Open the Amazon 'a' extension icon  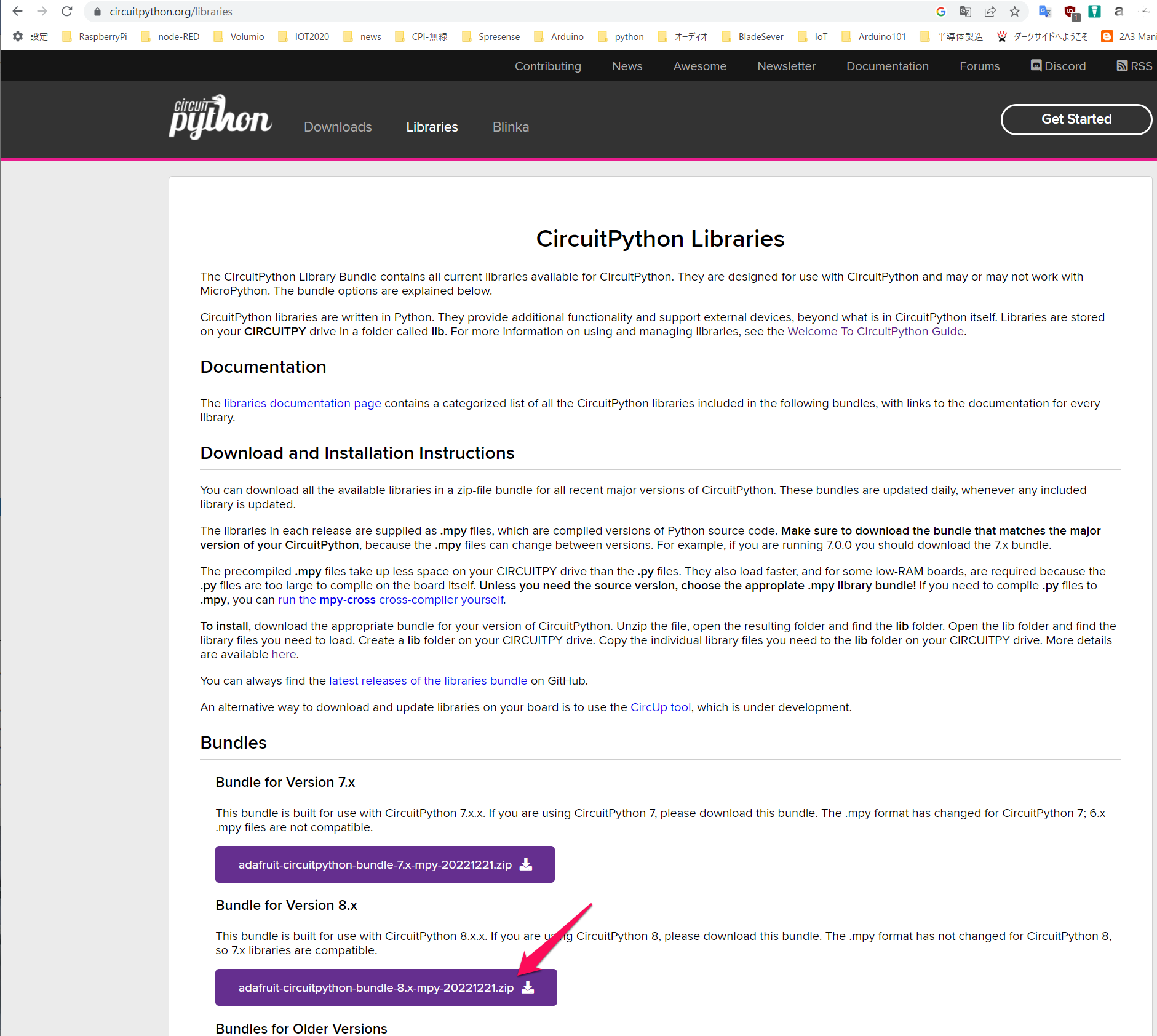click(x=1119, y=12)
